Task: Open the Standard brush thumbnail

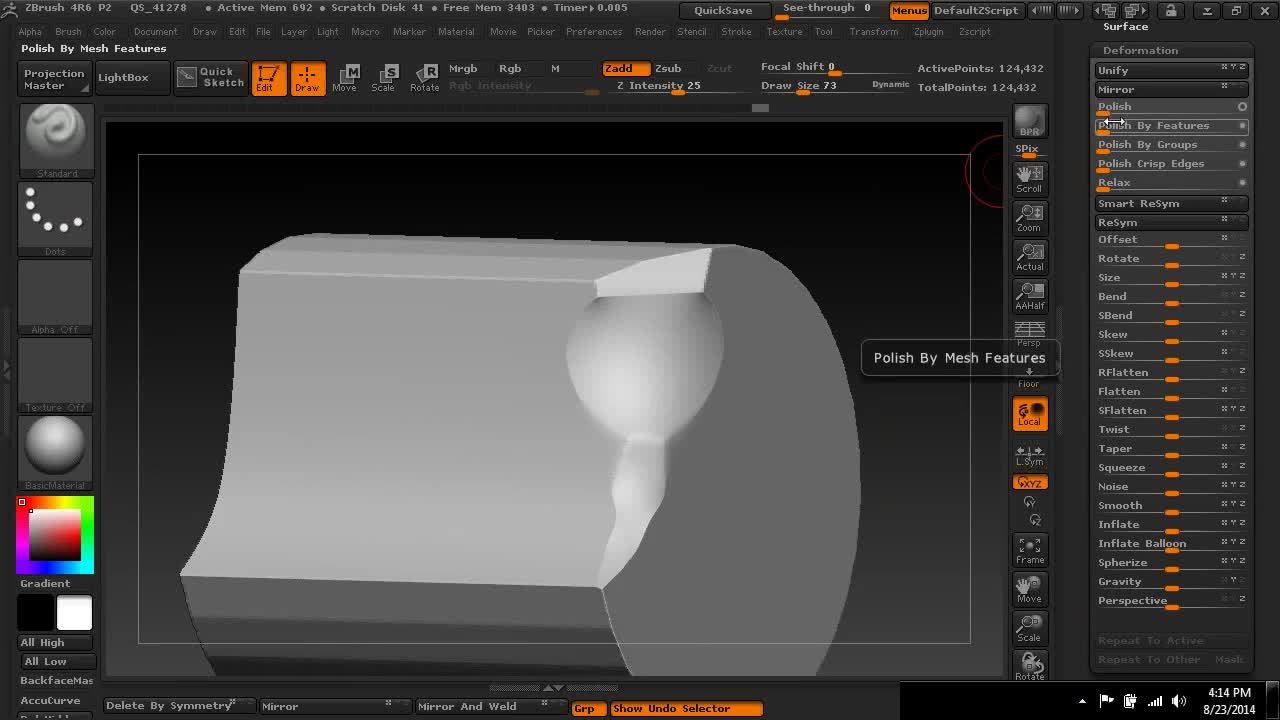Action: (x=55, y=140)
